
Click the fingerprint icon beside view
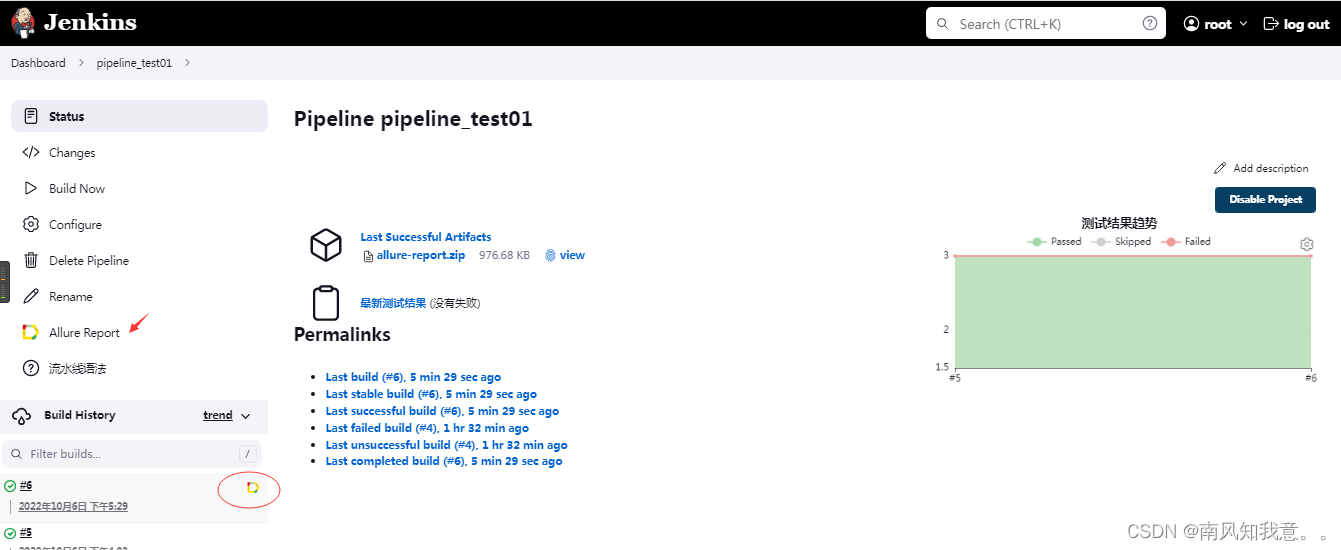(550, 255)
